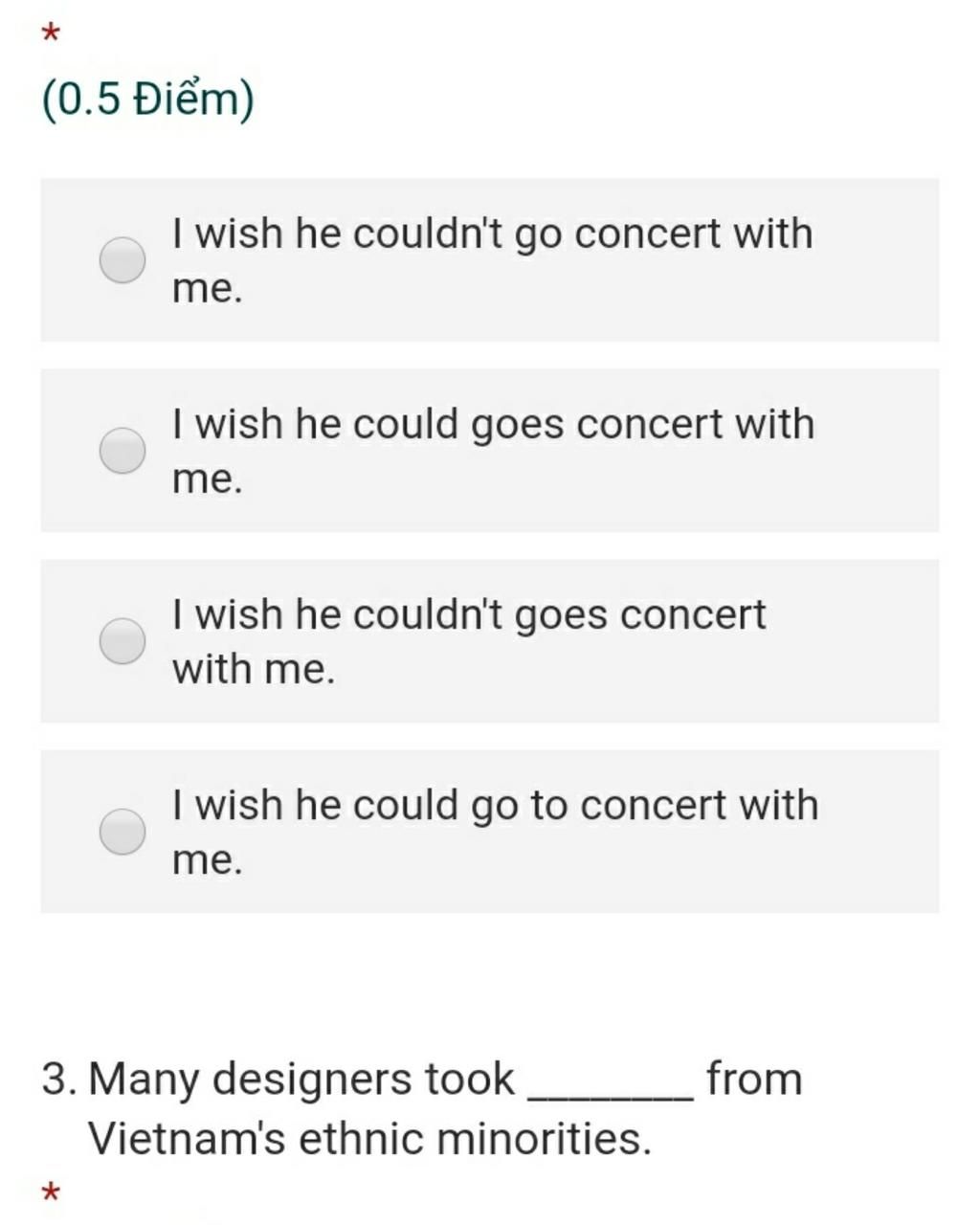The height and width of the screenshot is (1225, 980).
Task: Click the "Many designers took" question text
Action: click(301, 1079)
